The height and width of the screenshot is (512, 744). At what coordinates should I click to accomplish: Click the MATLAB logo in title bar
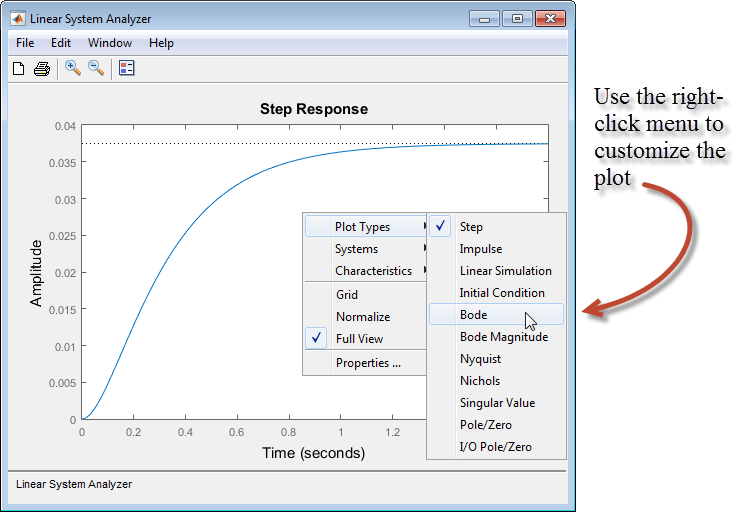click(x=18, y=19)
